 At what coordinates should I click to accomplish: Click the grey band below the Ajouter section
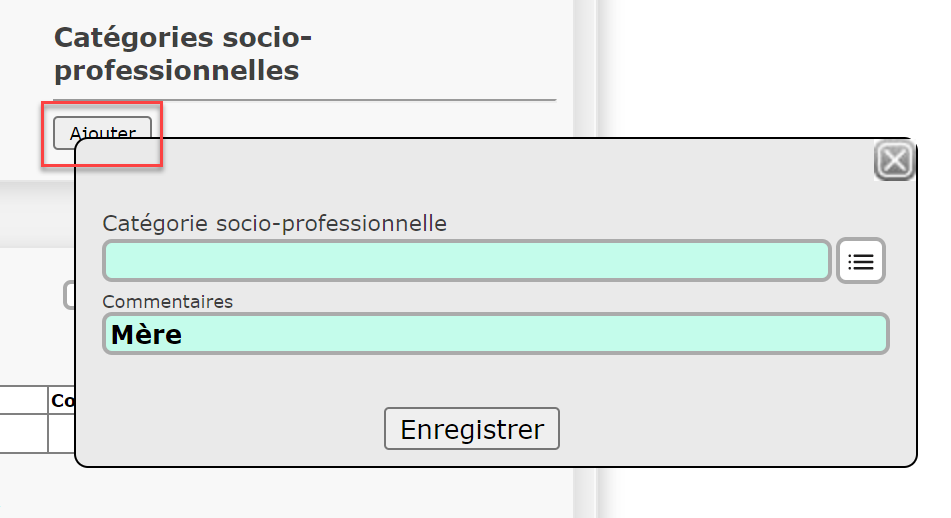(36, 214)
